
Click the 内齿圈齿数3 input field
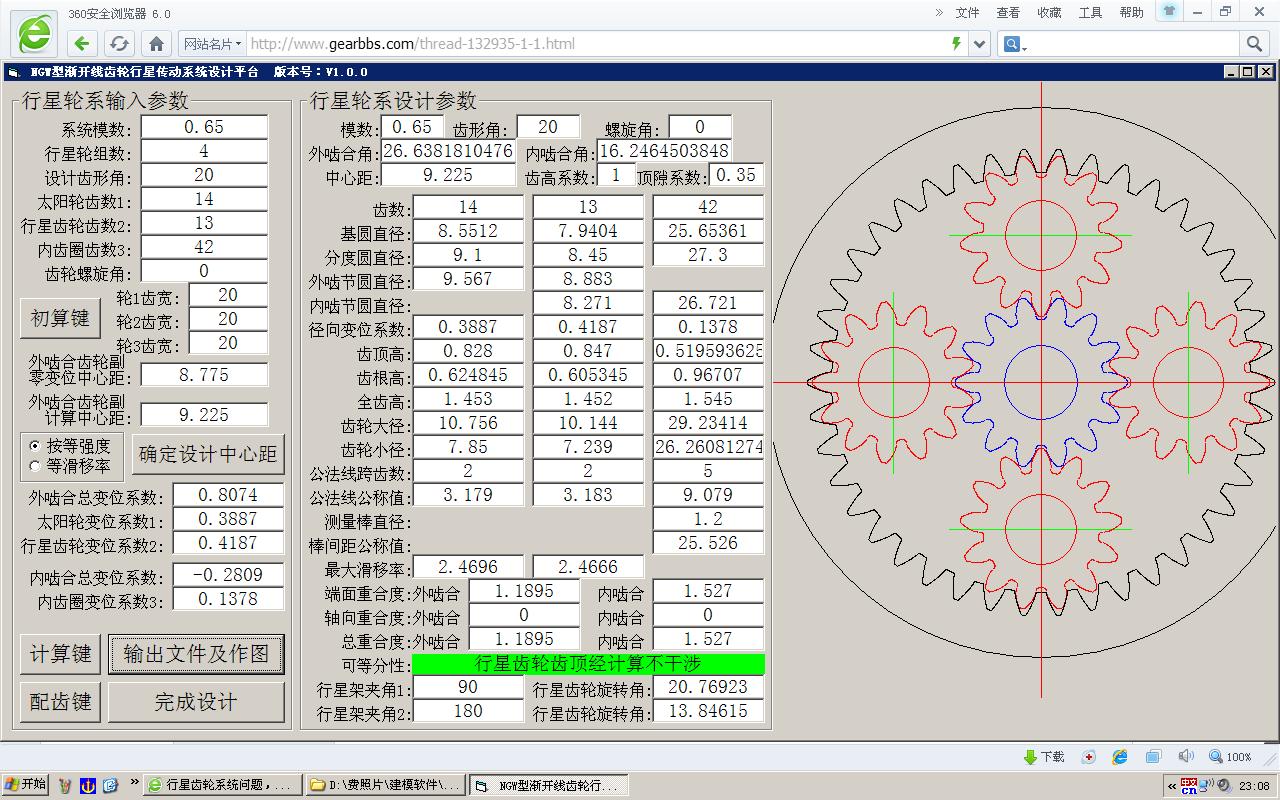(x=204, y=247)
